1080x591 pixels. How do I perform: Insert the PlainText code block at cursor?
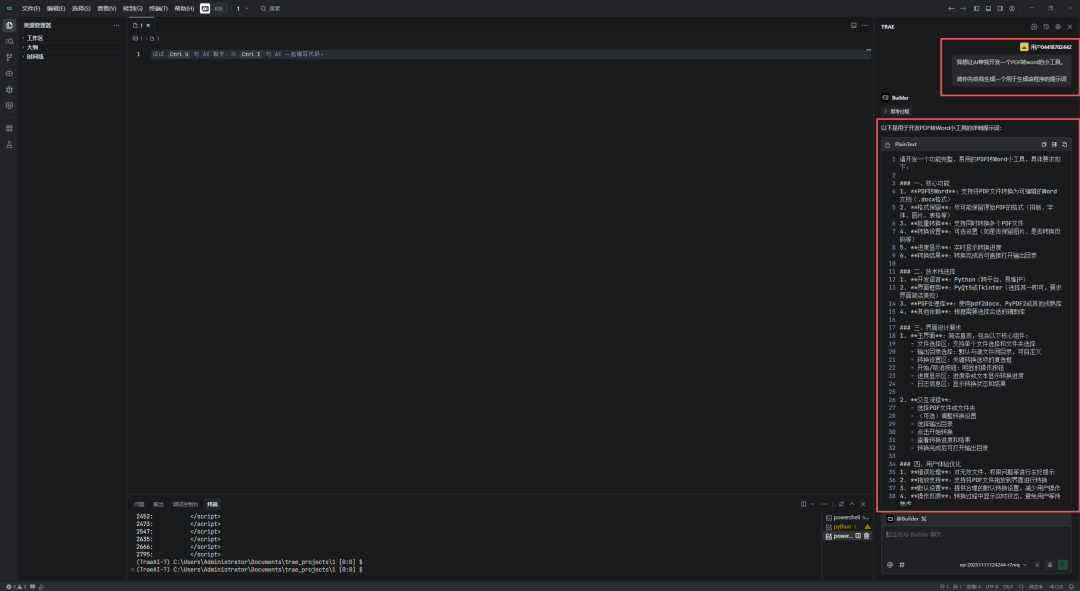1054,145
